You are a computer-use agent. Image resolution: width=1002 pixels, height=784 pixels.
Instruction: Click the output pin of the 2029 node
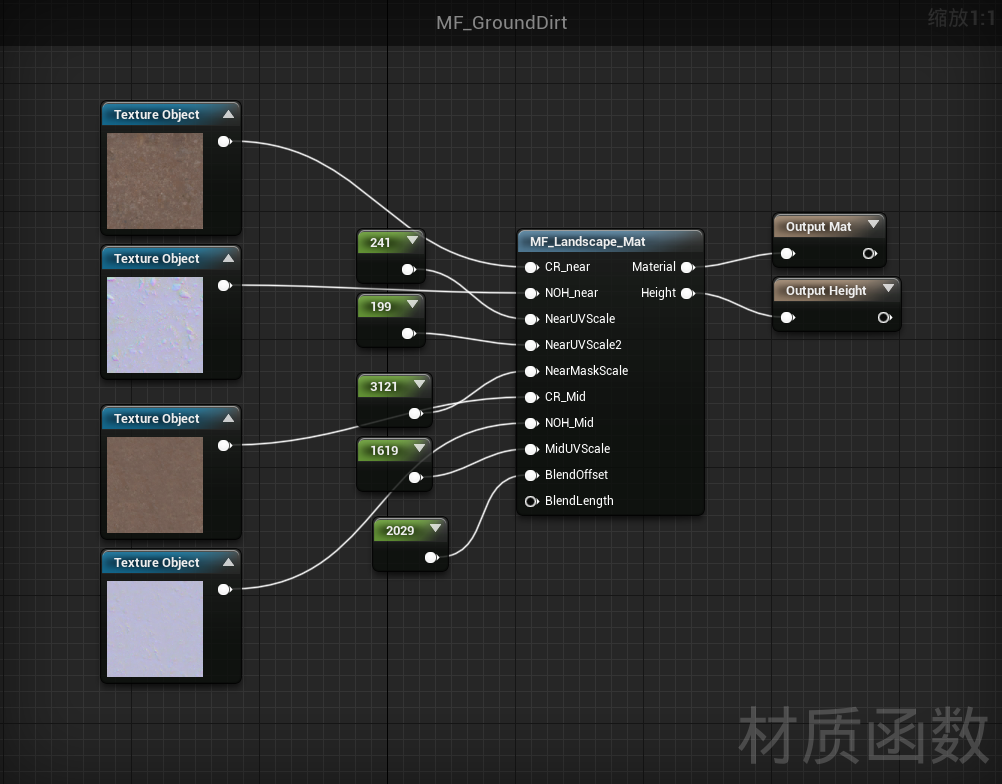431,557
